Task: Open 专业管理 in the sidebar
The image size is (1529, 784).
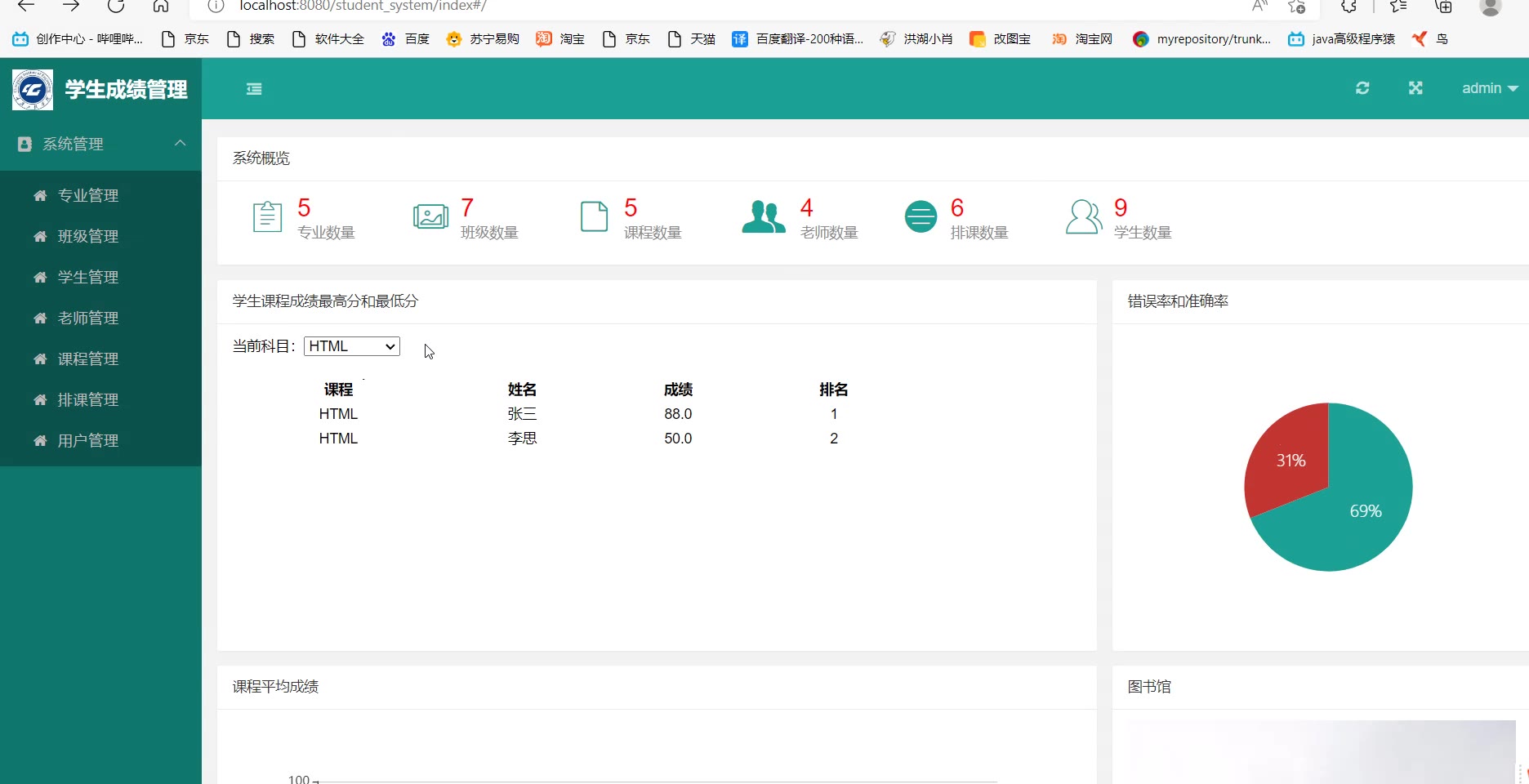Action: [88, 195]
